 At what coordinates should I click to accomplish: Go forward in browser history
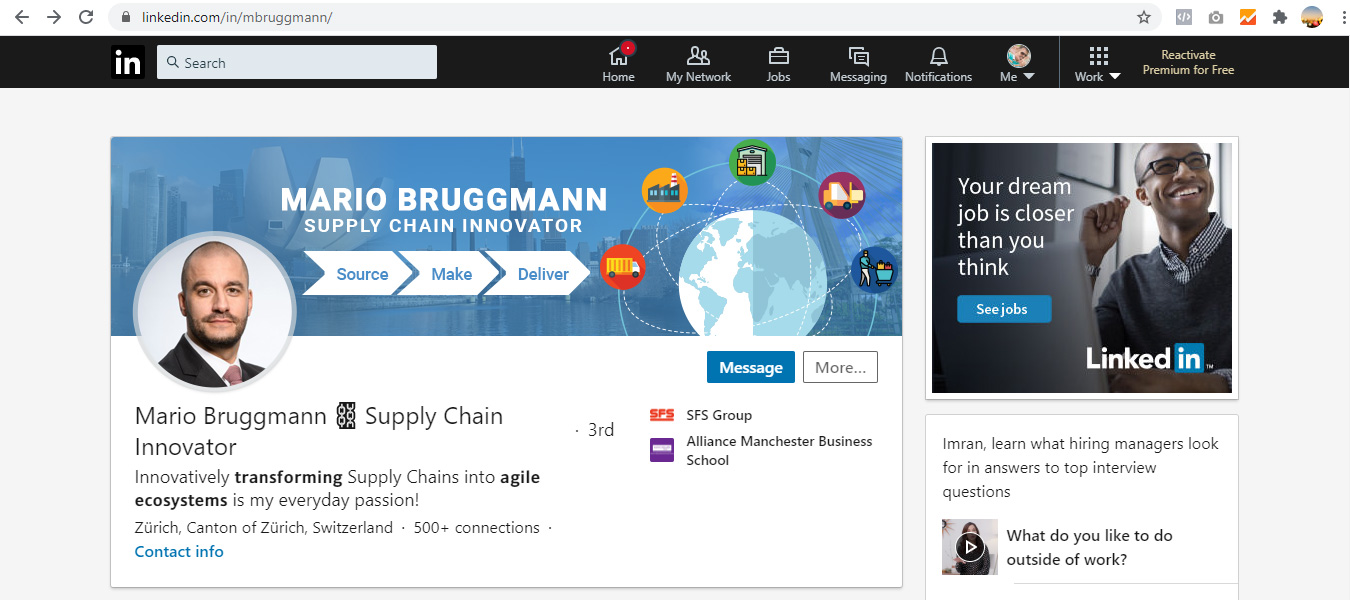point(54,17)
